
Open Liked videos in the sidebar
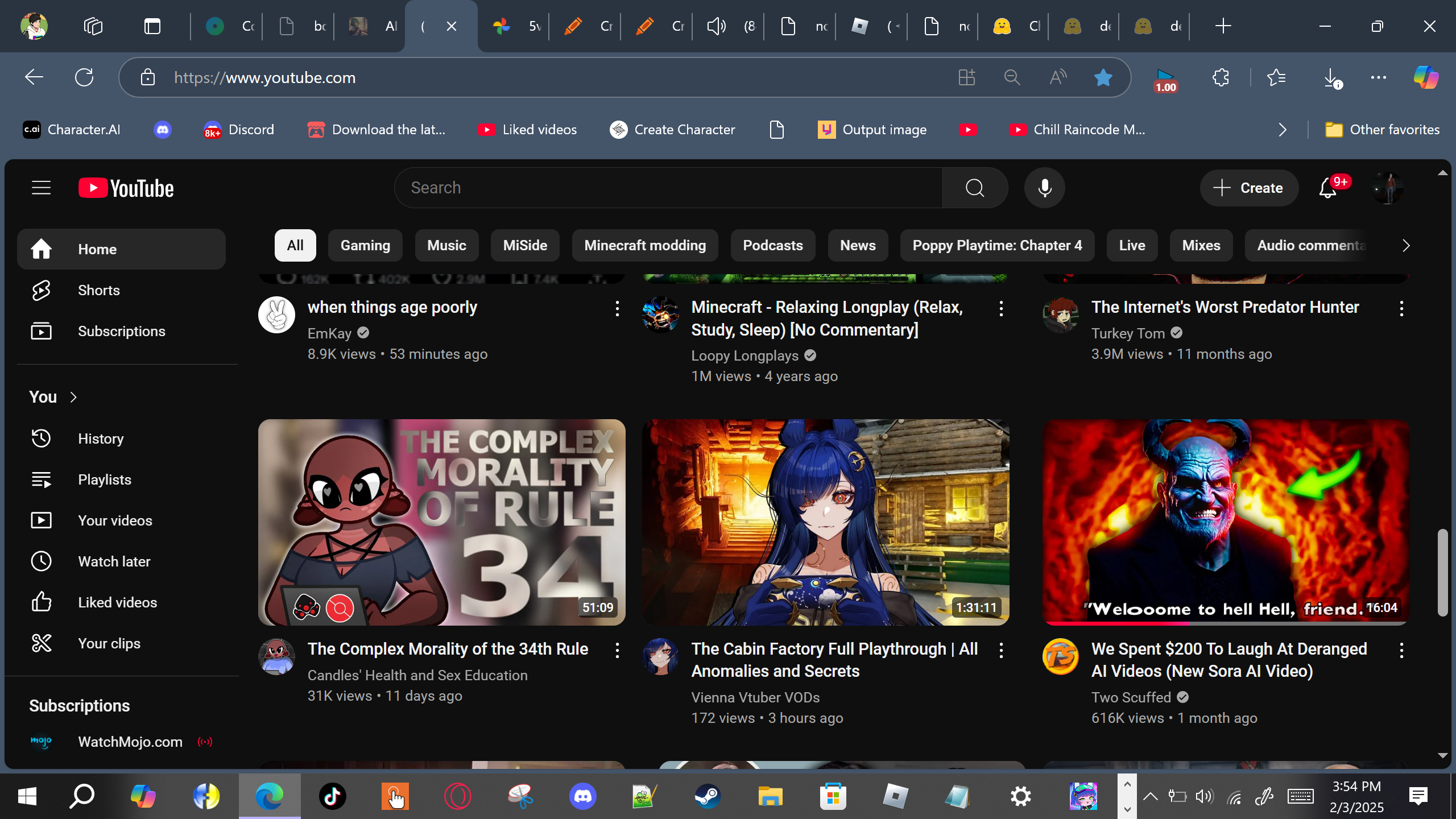pyautogui.click(x=121, y=602)
